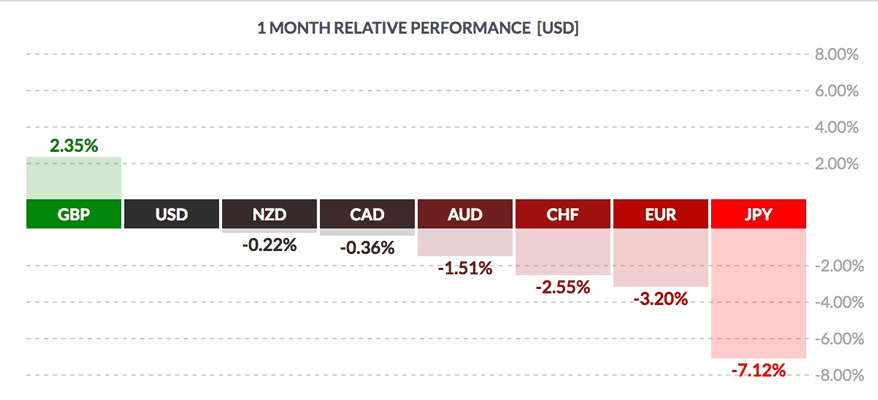Screen dimensions: 878x400
Task: Click the NZD currency label
Action: tap(269, 213)
